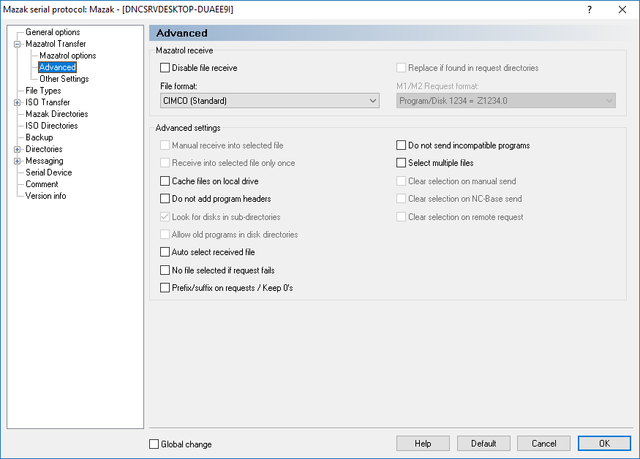Open ISO Directories settings
Viewport: 640px width, 459px height.
(x=51, y=126)
